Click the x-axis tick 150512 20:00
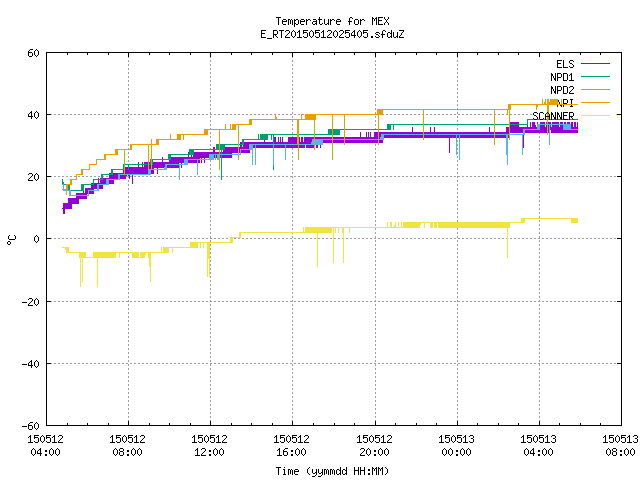Viewport: 640px width, 480px height. 374,446
